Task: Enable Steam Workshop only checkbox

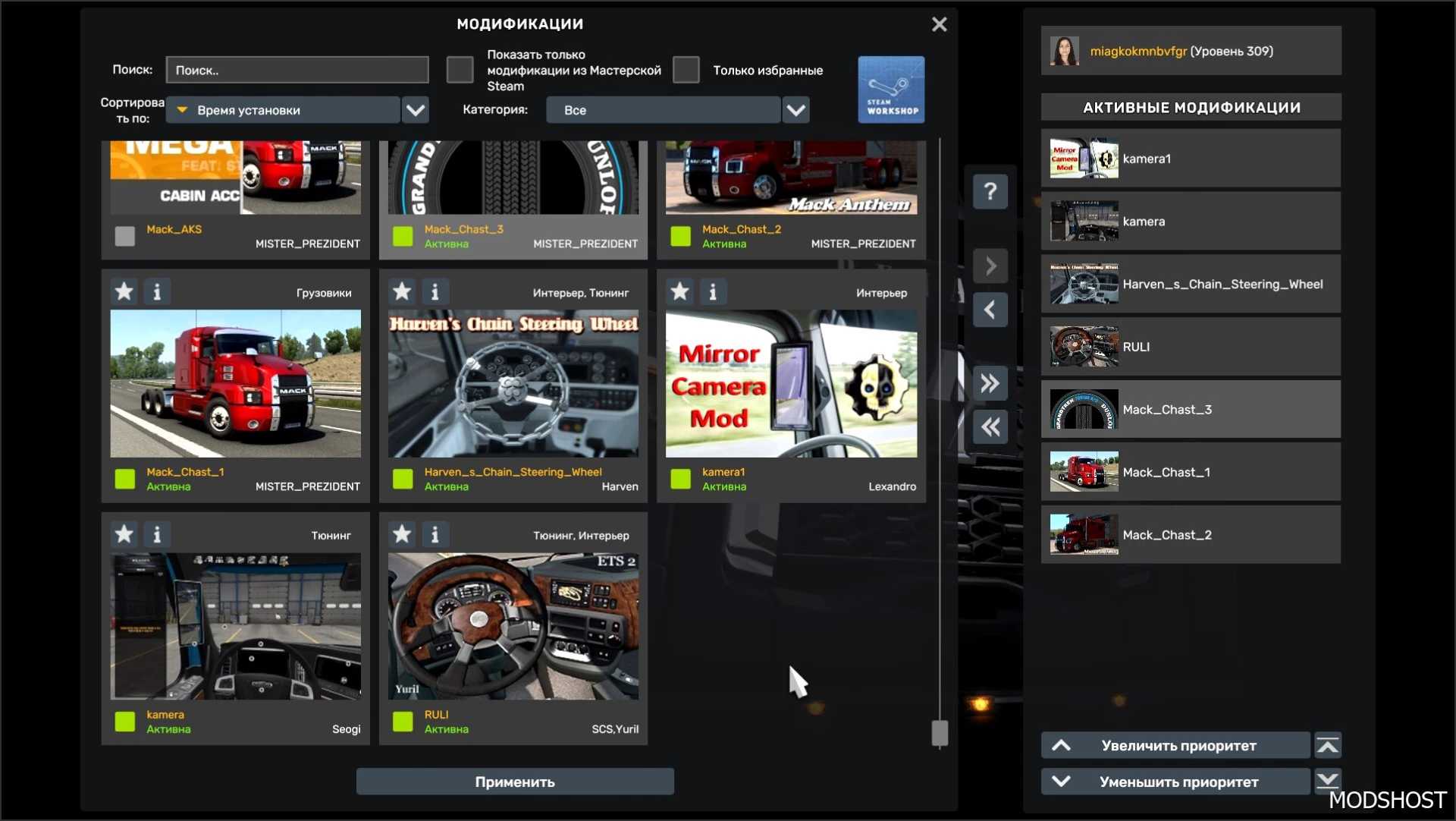Action: 460,70
